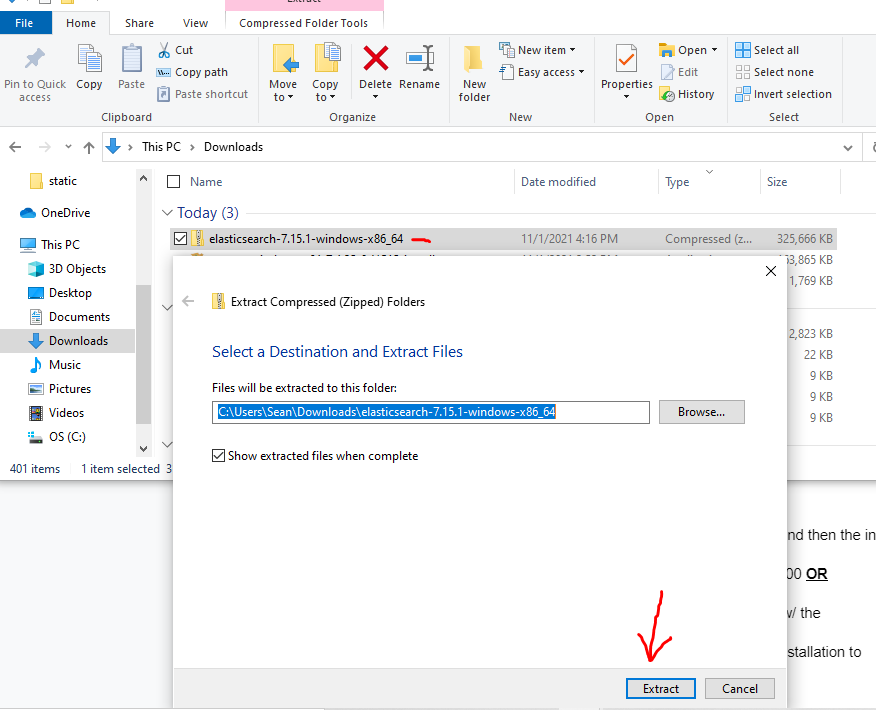Click the Properties checkmark icon
This screenshot has width=876, height=710.
627,59
